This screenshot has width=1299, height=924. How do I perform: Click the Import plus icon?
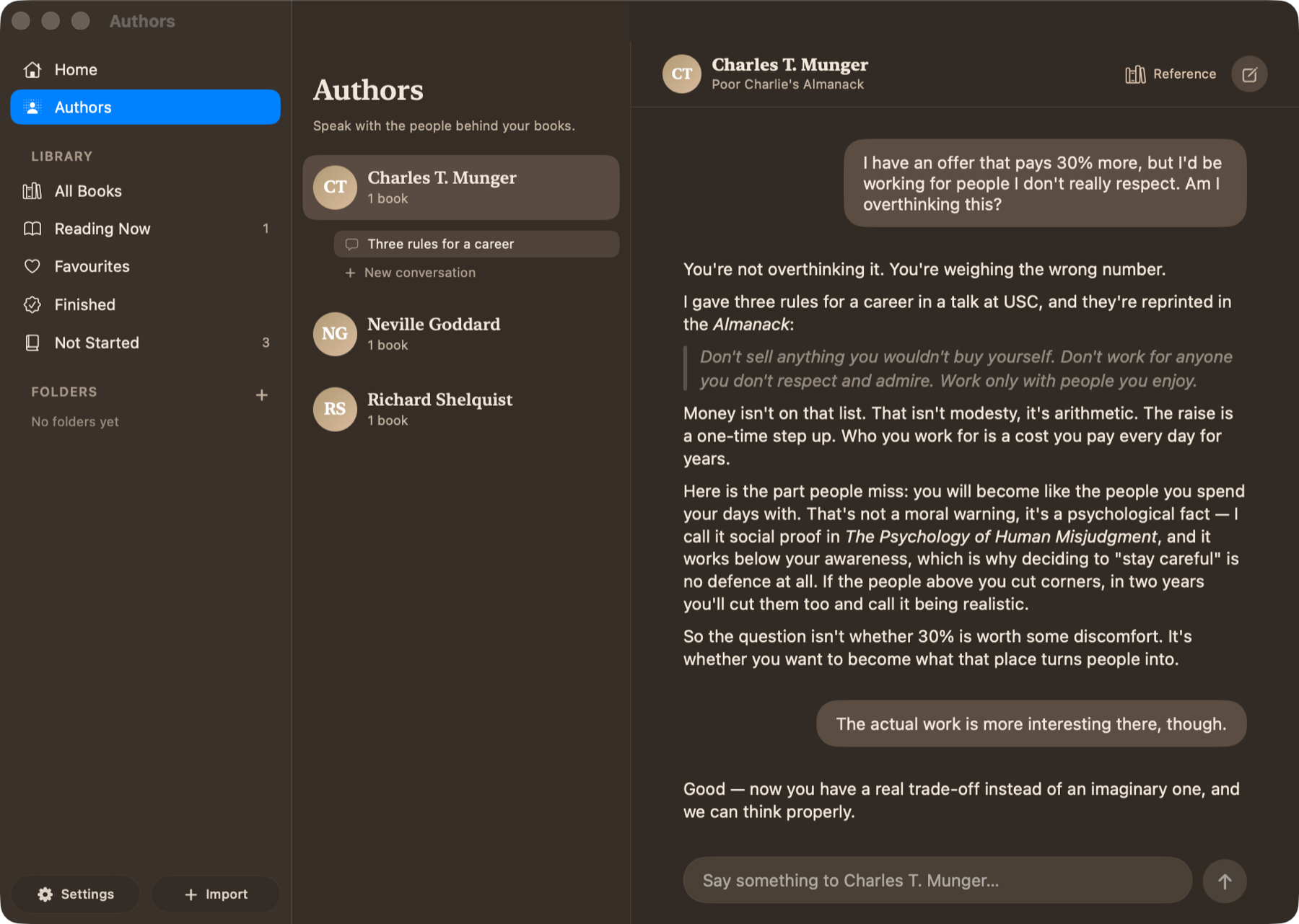click(x=191, y=894)
